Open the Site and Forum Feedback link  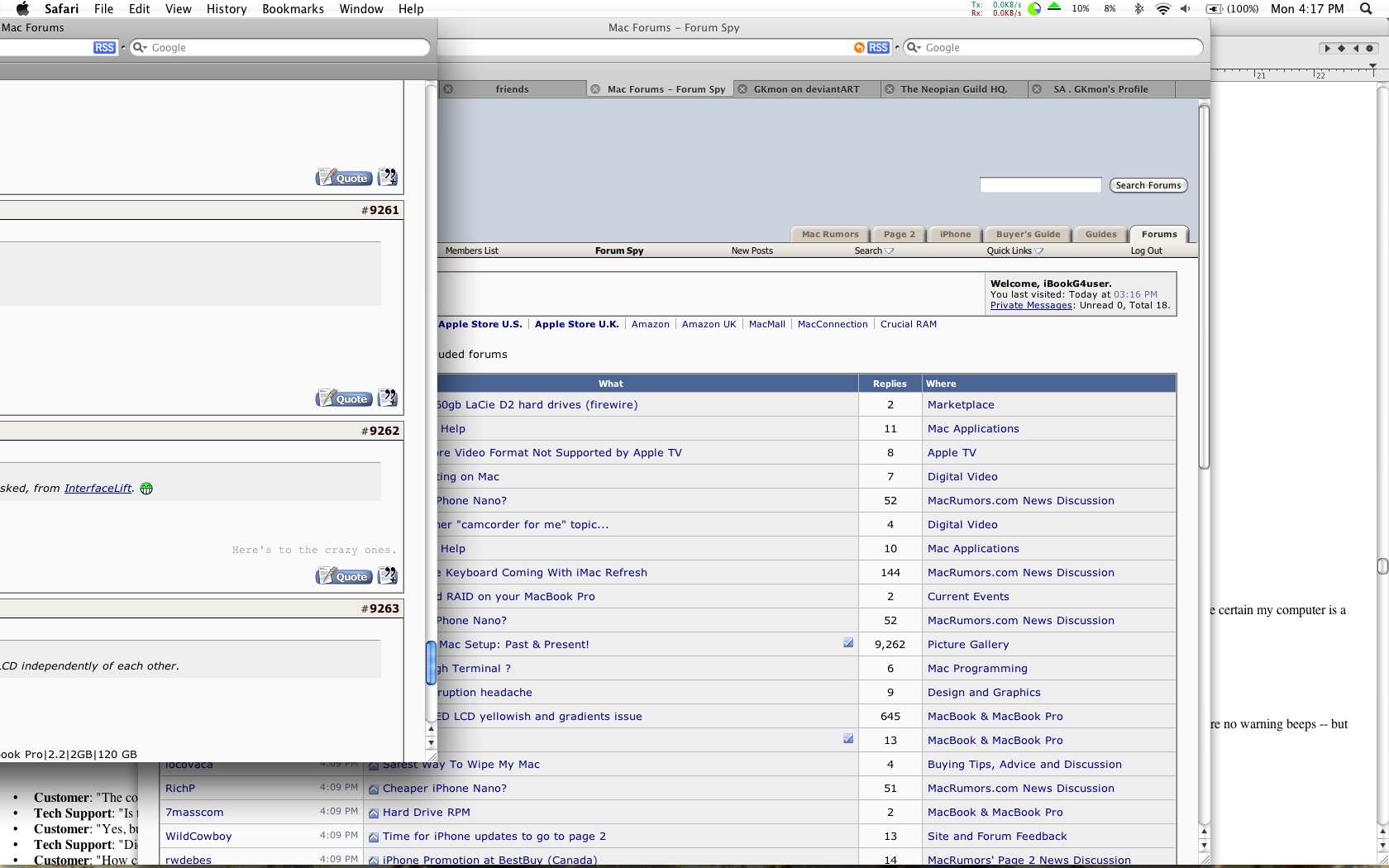click(x=997, y=837)
